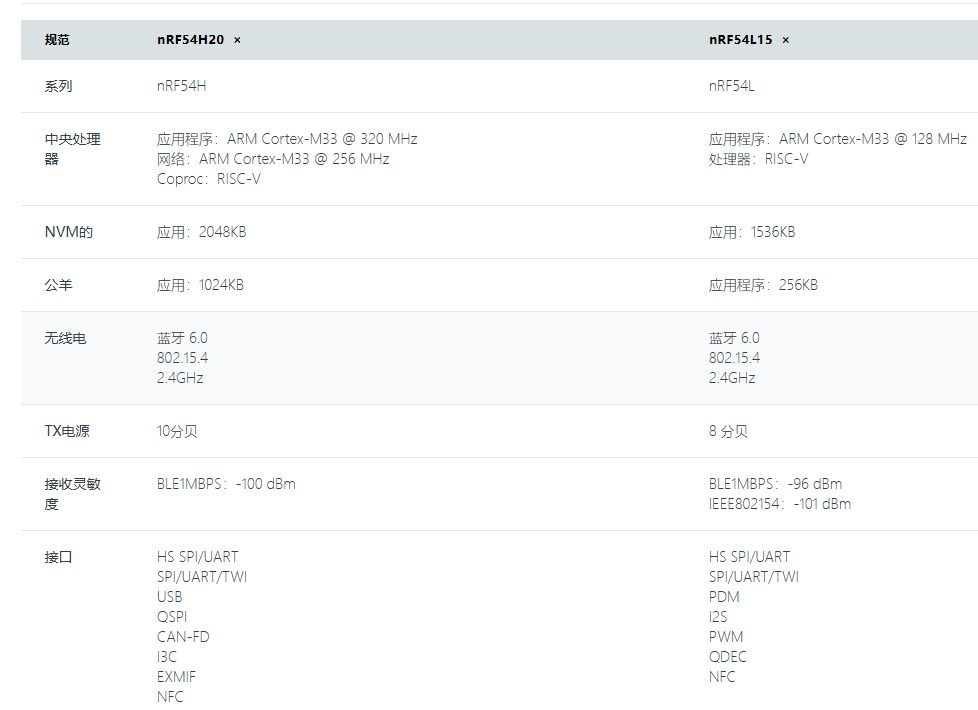Click the 接口 row label

click(58, 557)
